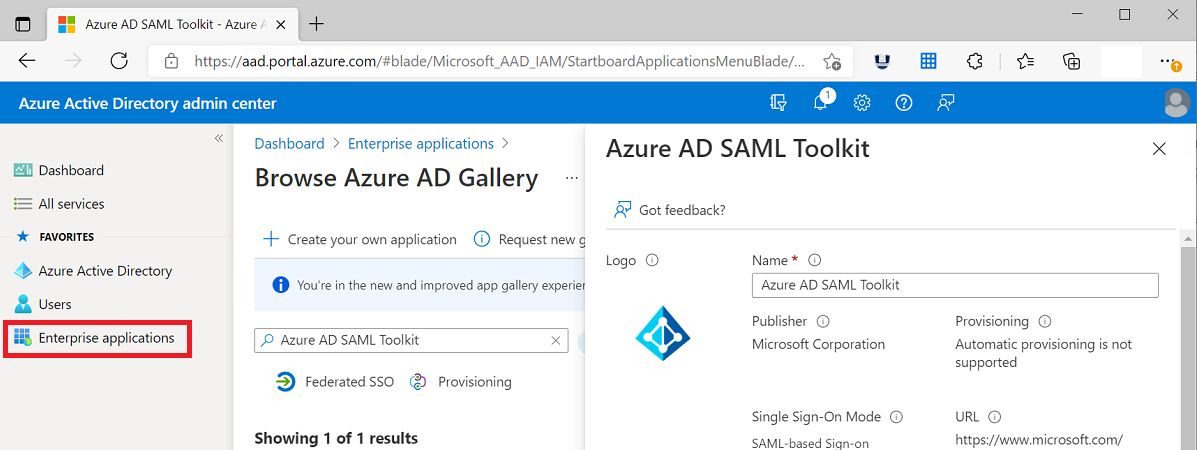Click the 'Showing 1 of 1 results' text
Screen dimensions: 1197x450
click(x=336, y=439)
